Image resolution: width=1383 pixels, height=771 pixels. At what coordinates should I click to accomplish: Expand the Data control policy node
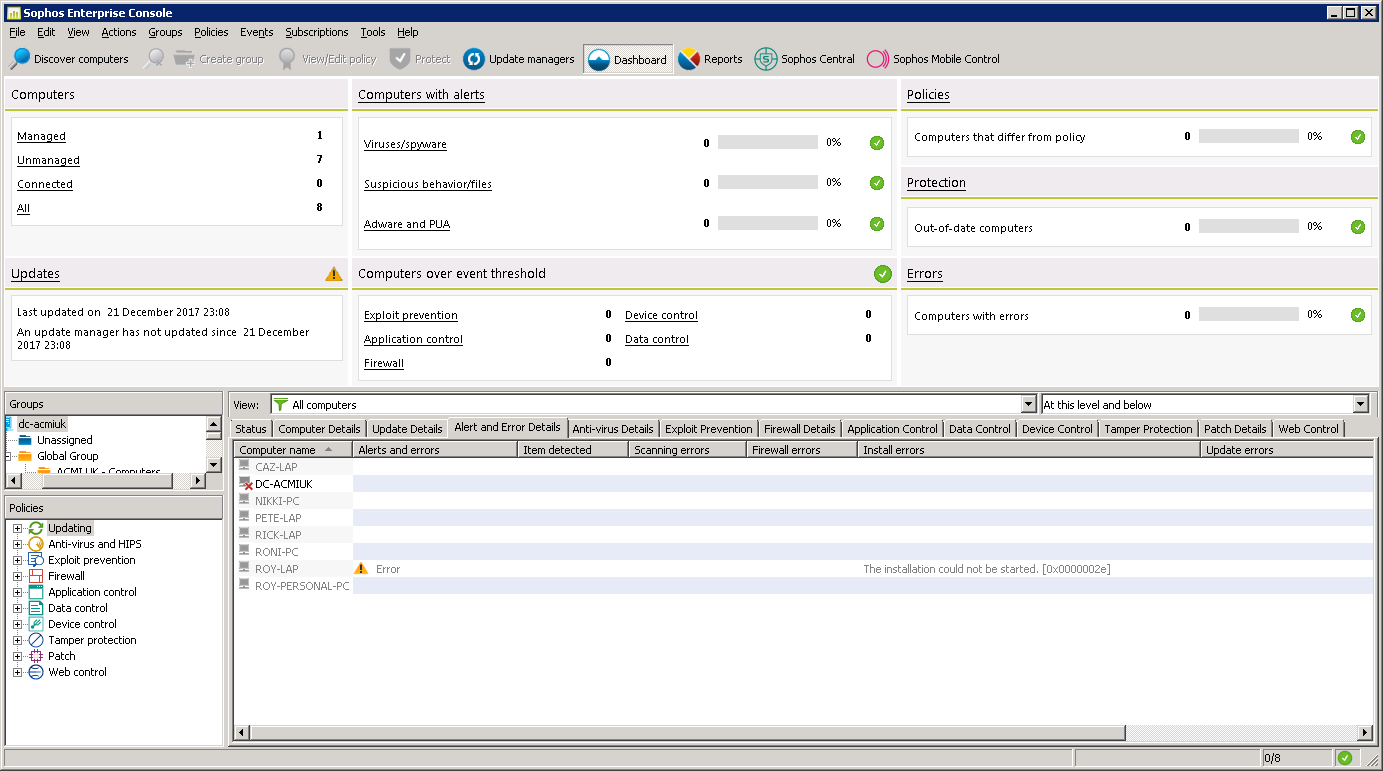17,608
